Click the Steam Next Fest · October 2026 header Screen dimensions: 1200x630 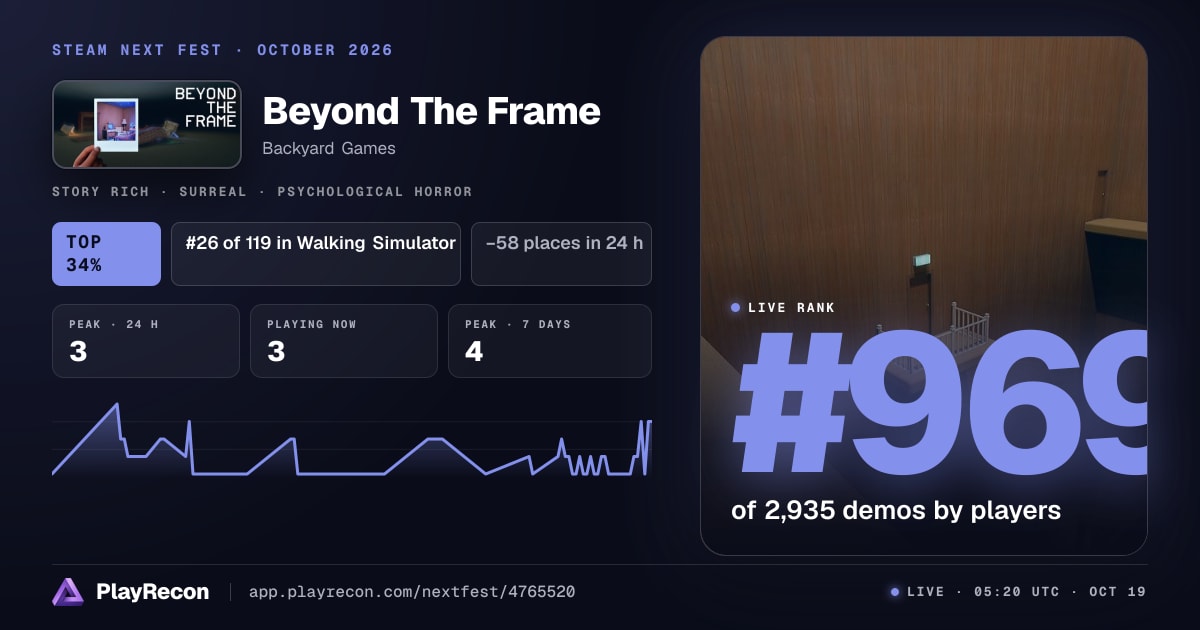coord(223,50)
